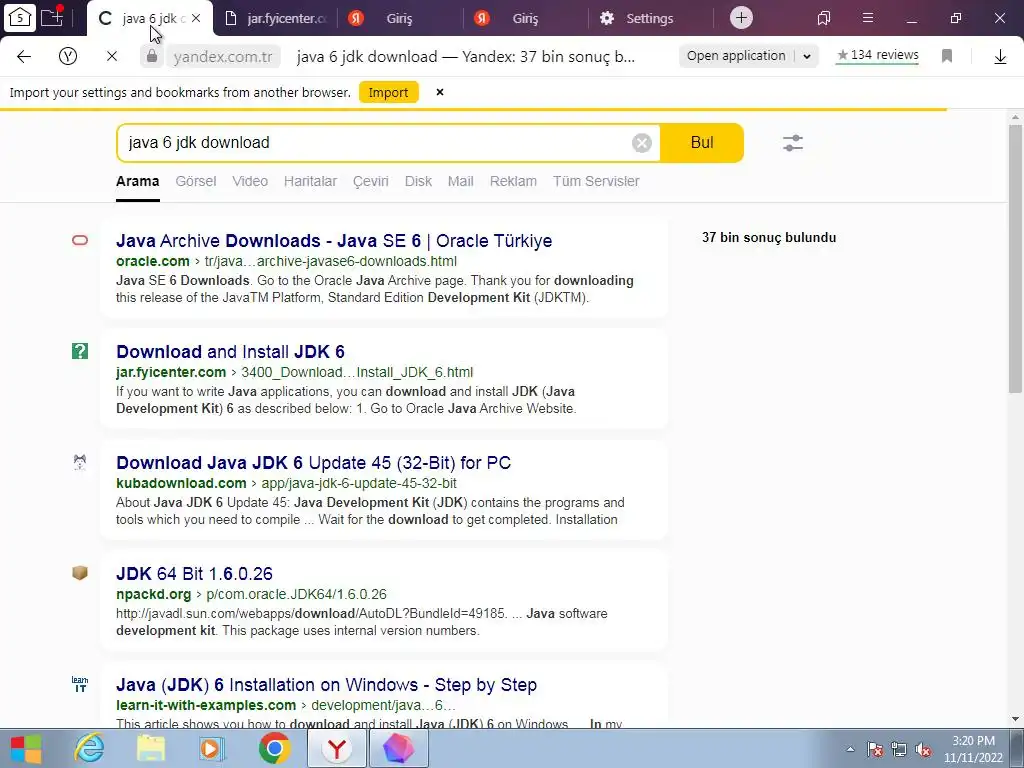
Task: Click the npackd box favicon
Action: [80, 573]
